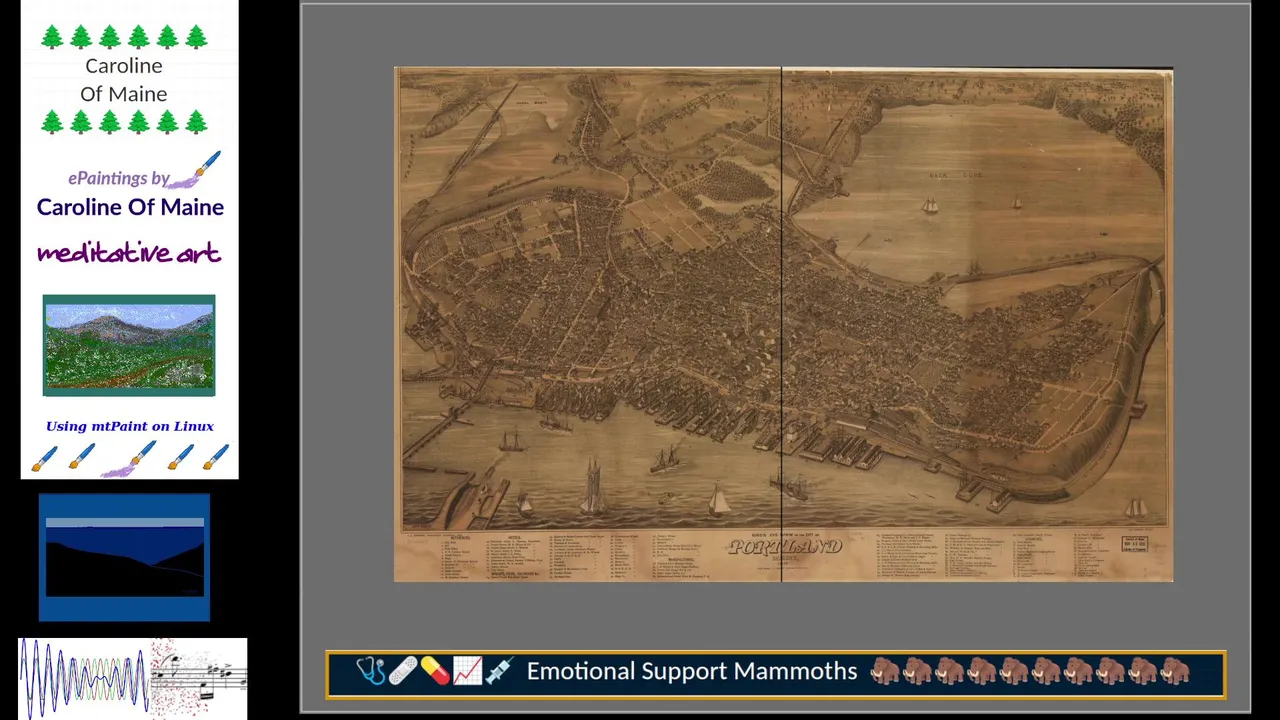The width and height of the screenshot is (1280, 720).
Task: Click the antique Portland bird's-eye map
Action: pos(783,324)
